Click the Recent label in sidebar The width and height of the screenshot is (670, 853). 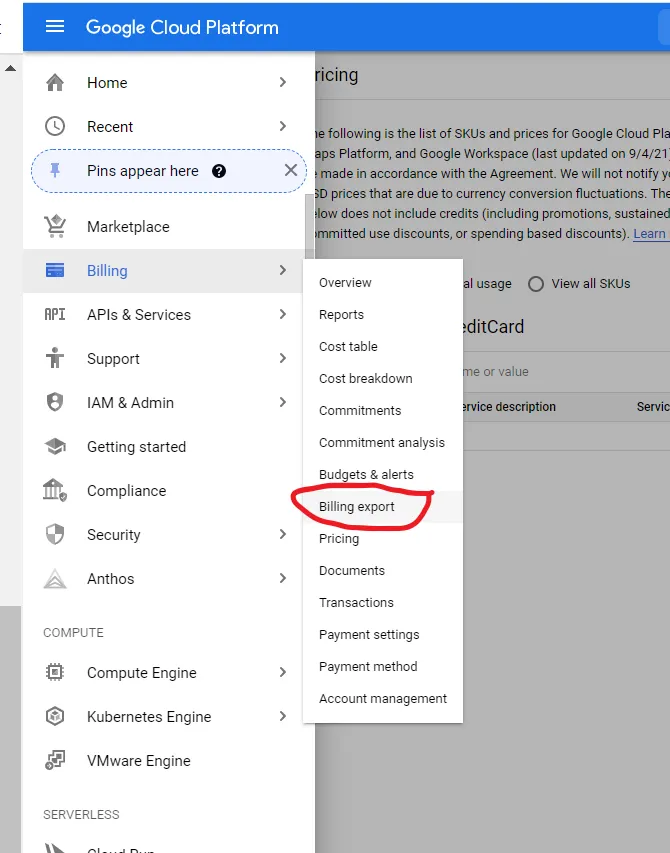[x=110, y=127]
